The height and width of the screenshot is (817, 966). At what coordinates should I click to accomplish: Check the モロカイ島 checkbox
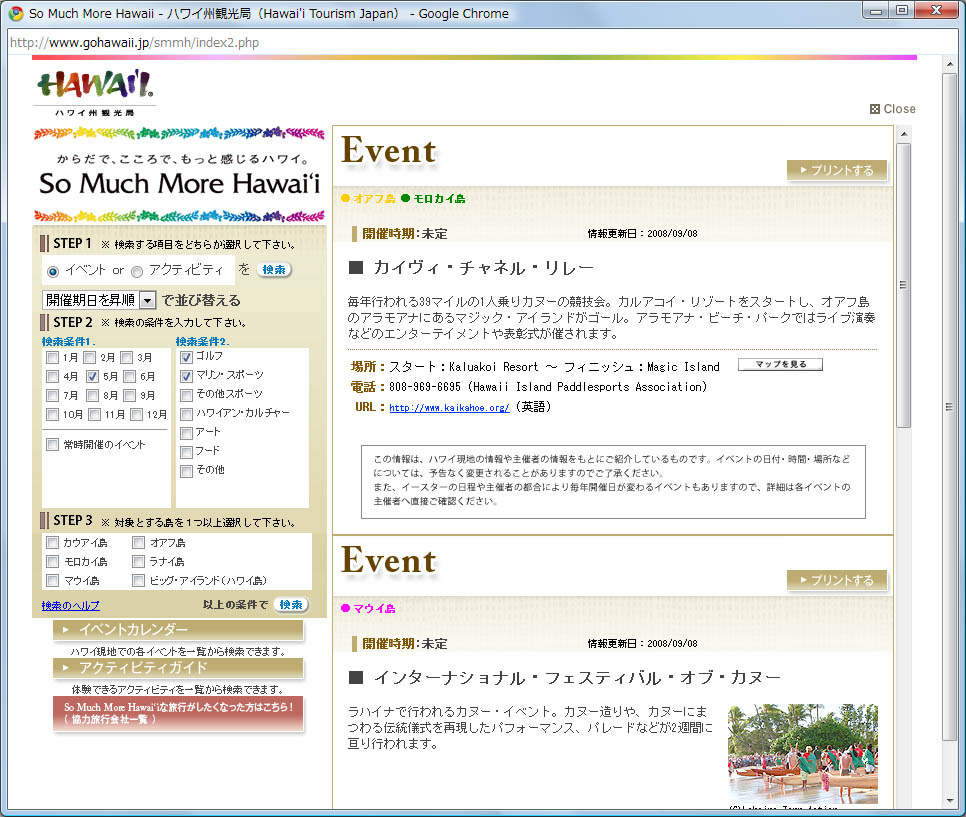pyautogui.click(x=52, y=561)
